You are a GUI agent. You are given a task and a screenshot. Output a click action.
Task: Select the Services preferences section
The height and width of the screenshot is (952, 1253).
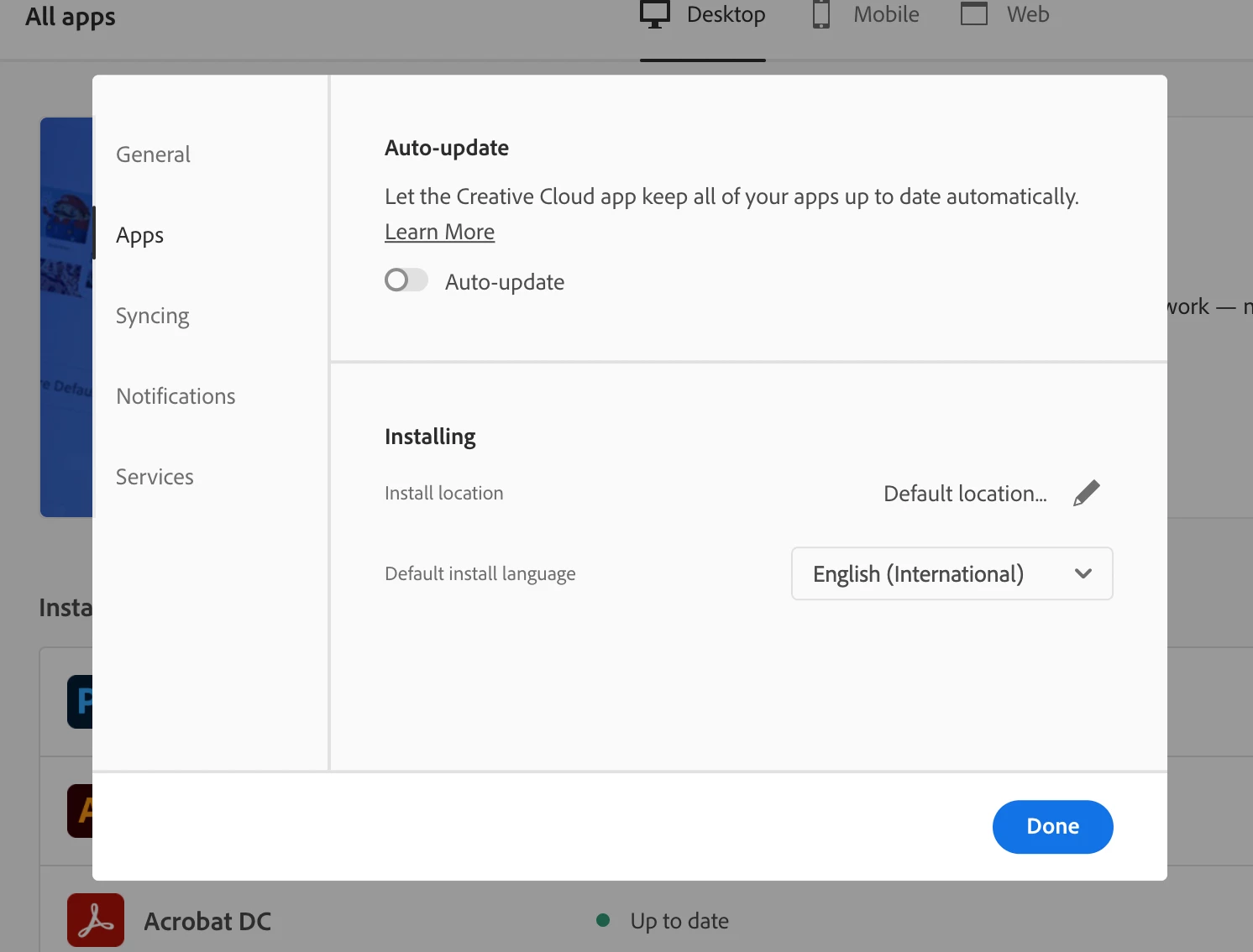(155, 477)
